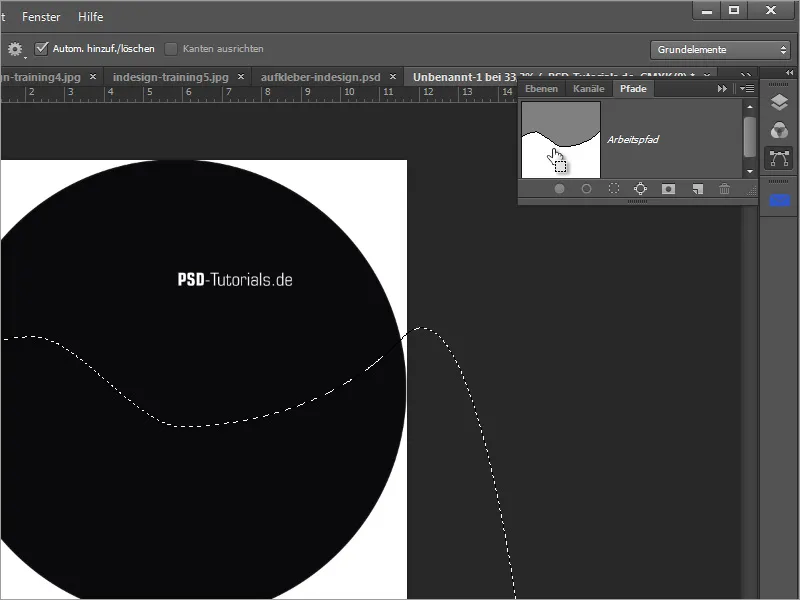
Task: Toggle Kanten ausrichten checkbox
Action: [171, 49]
